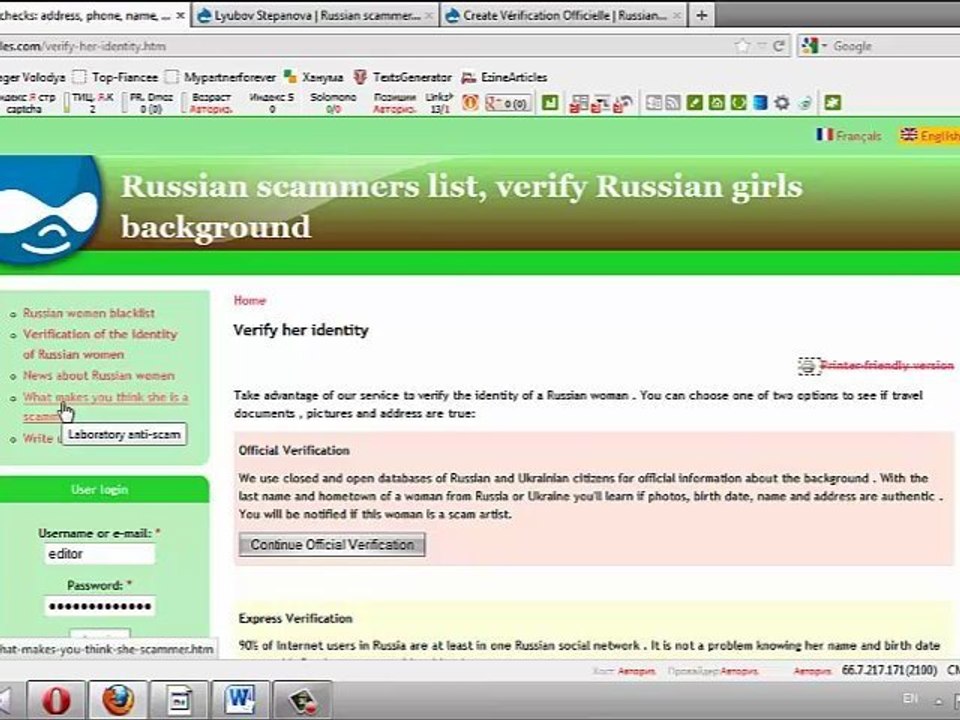
Task: Click the Google search box
Action: pos(895,46)
